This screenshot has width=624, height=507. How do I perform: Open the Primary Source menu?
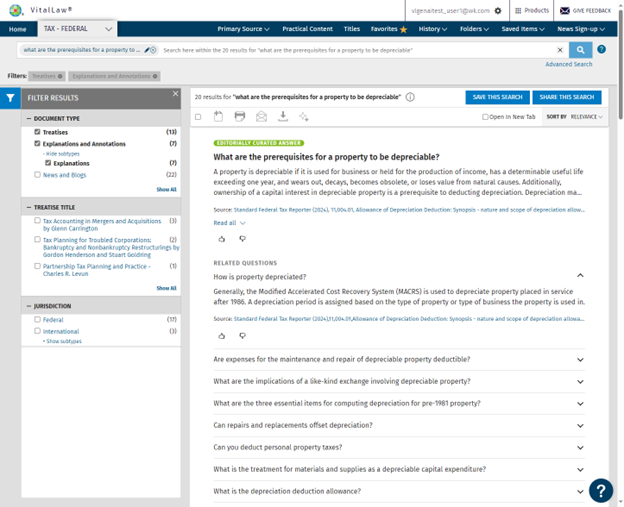pyautogui.click(x=243, y=29)
